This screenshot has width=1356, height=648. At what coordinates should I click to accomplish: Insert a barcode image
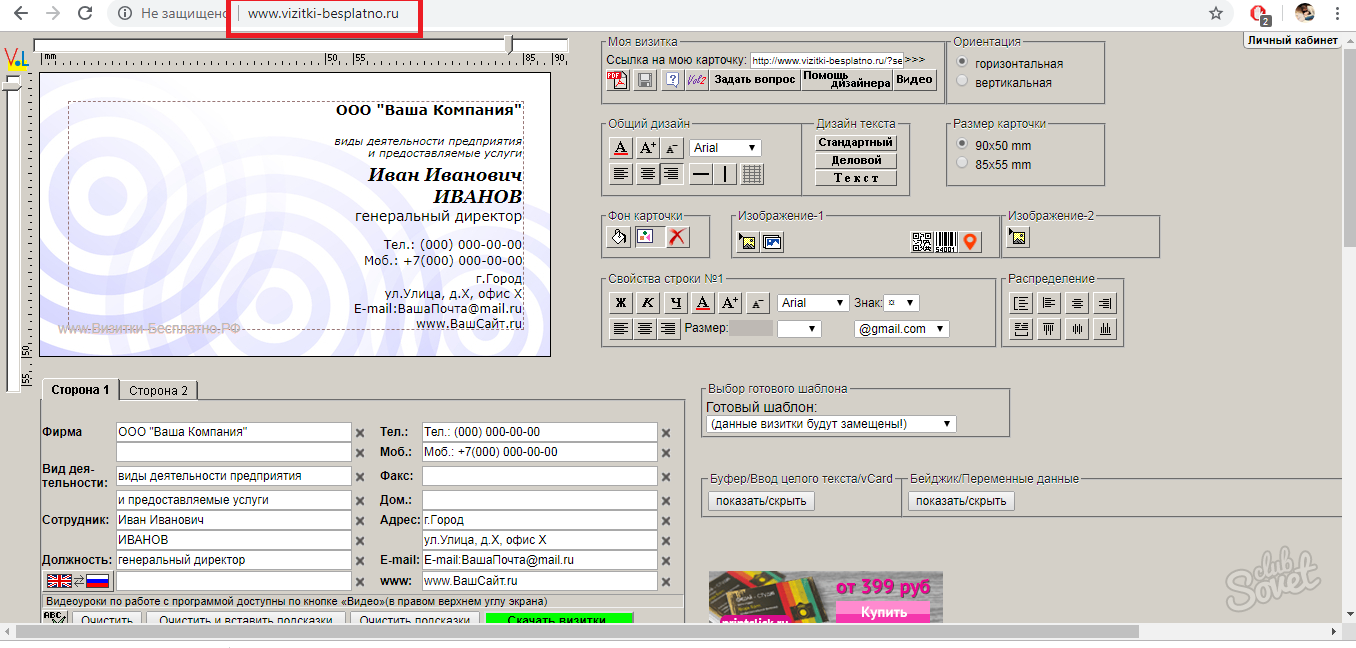click(x=946, y=241)
